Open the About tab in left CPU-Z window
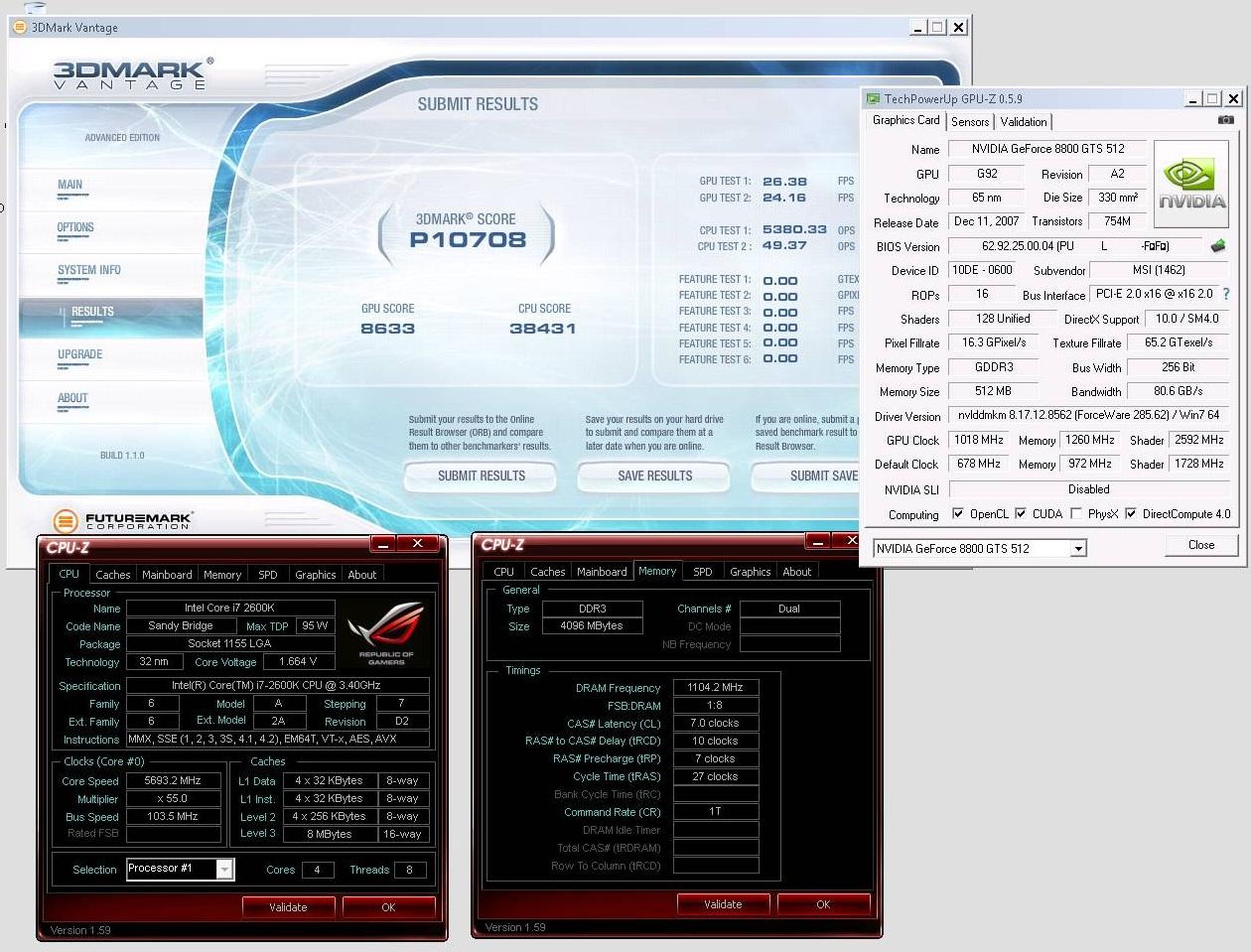Screen dimensions: 1251x952 pos(361,574)
